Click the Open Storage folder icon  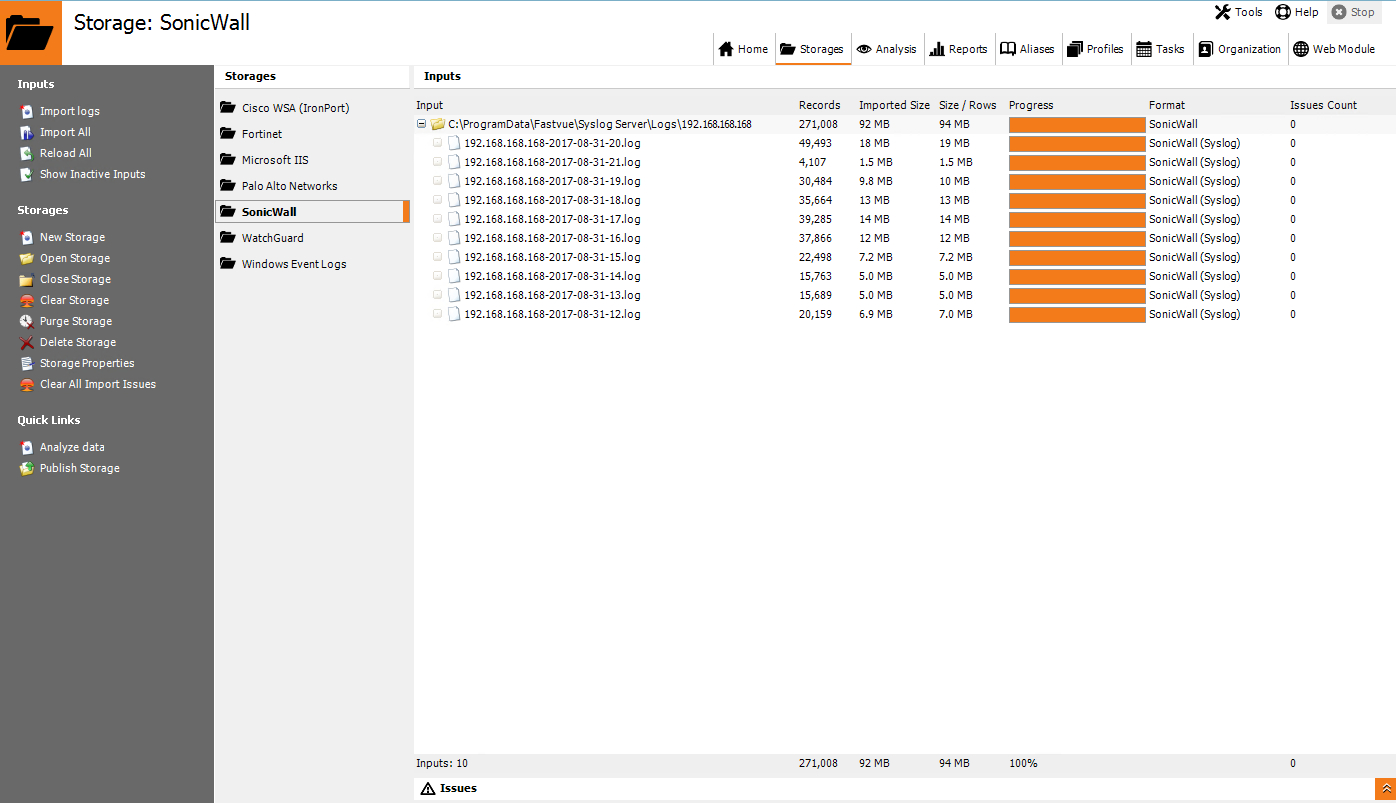pos(27,258)
